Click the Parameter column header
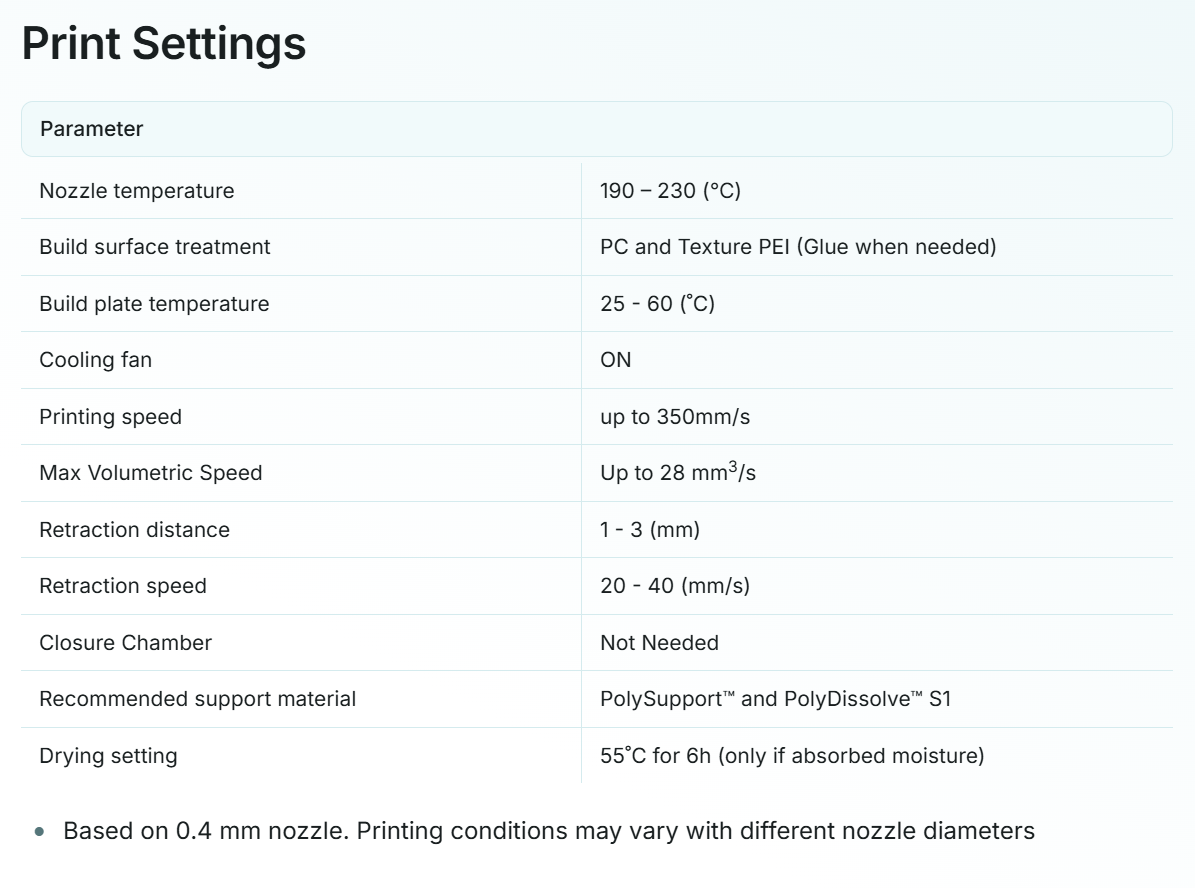The height and width of the screenshot is (888, 1195). 92,129
